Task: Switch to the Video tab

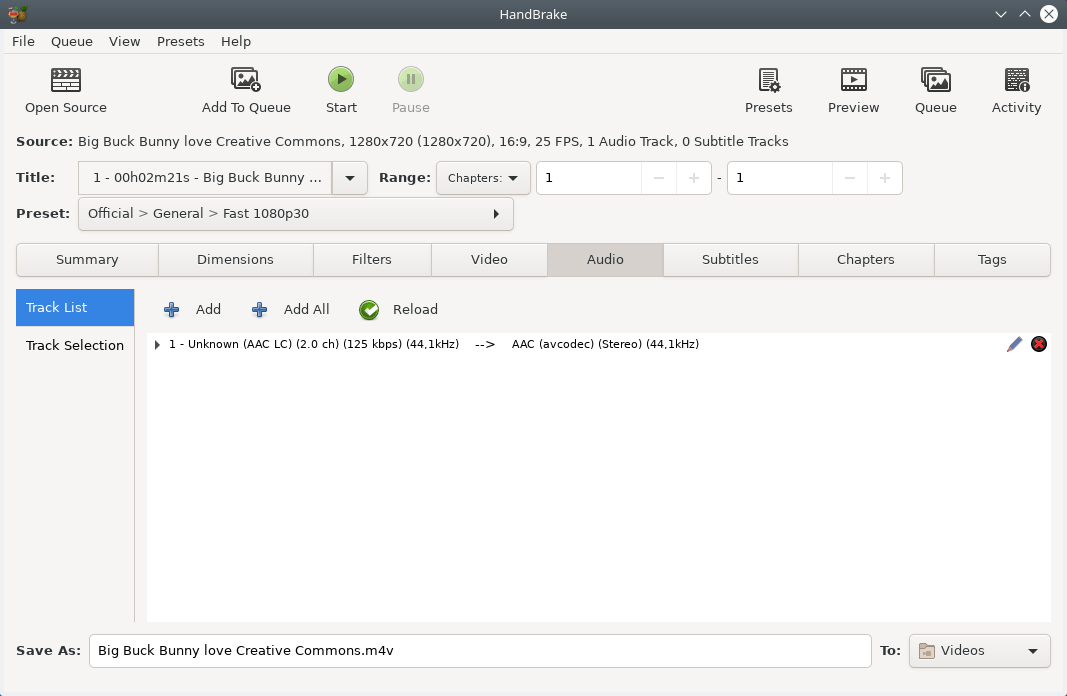Action: pyautogui.click(x=489, y=259)
